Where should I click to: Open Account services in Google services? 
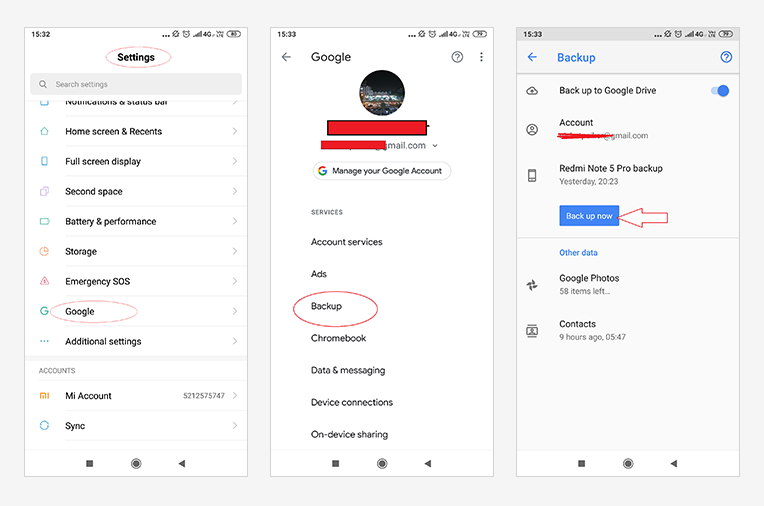(x=346, y=242)
